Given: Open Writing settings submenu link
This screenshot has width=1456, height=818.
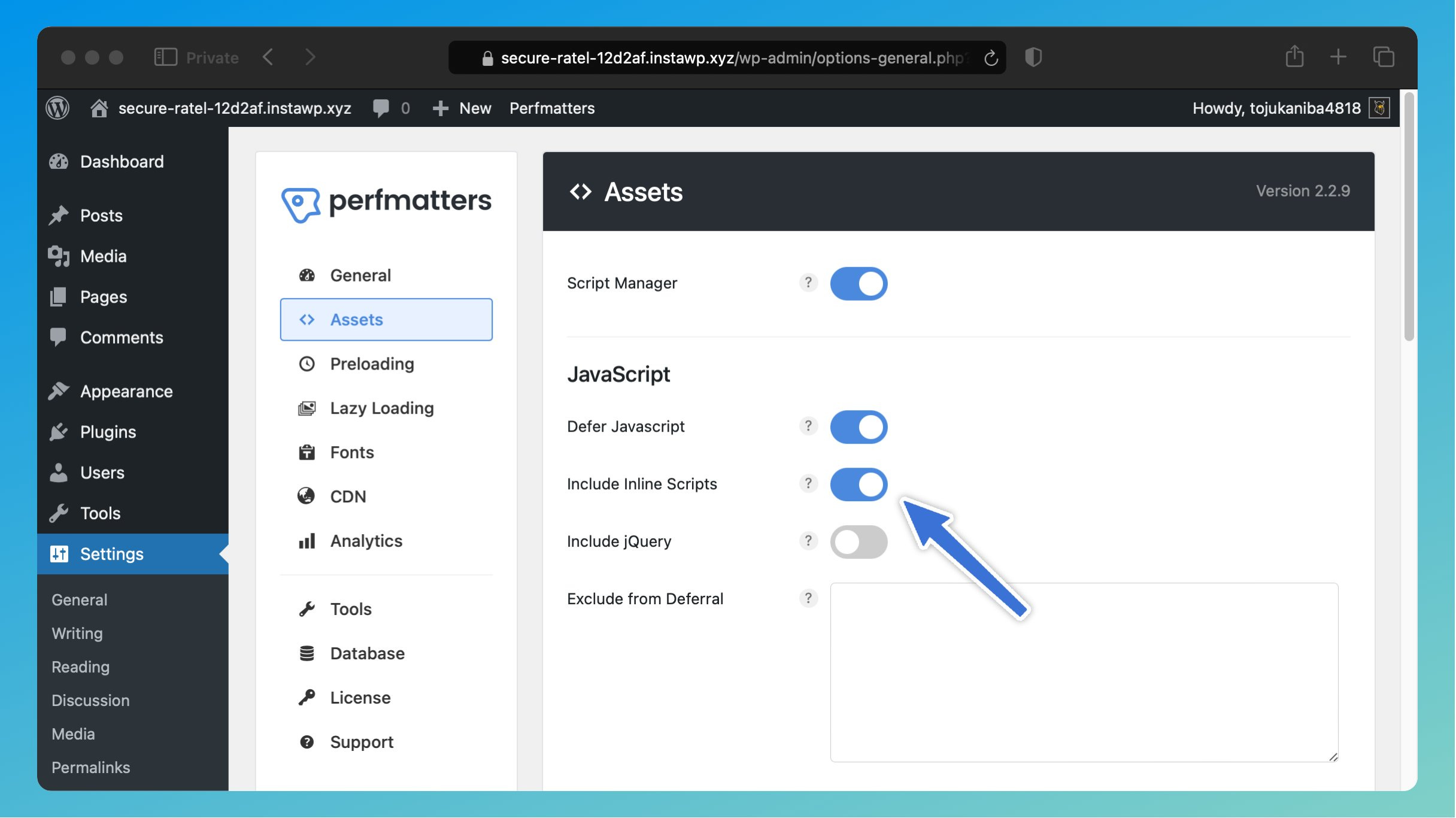Looking at the screenshot, I should [x=77, y=634].
